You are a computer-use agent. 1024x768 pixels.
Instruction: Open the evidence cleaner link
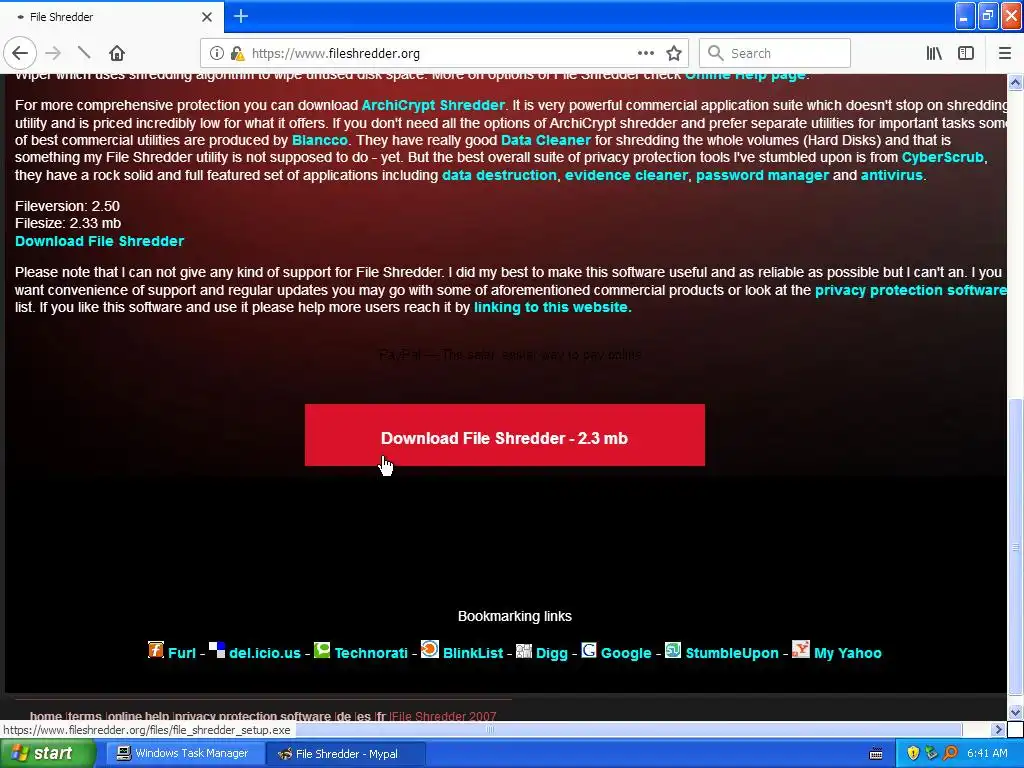click(x=626, y=175)
